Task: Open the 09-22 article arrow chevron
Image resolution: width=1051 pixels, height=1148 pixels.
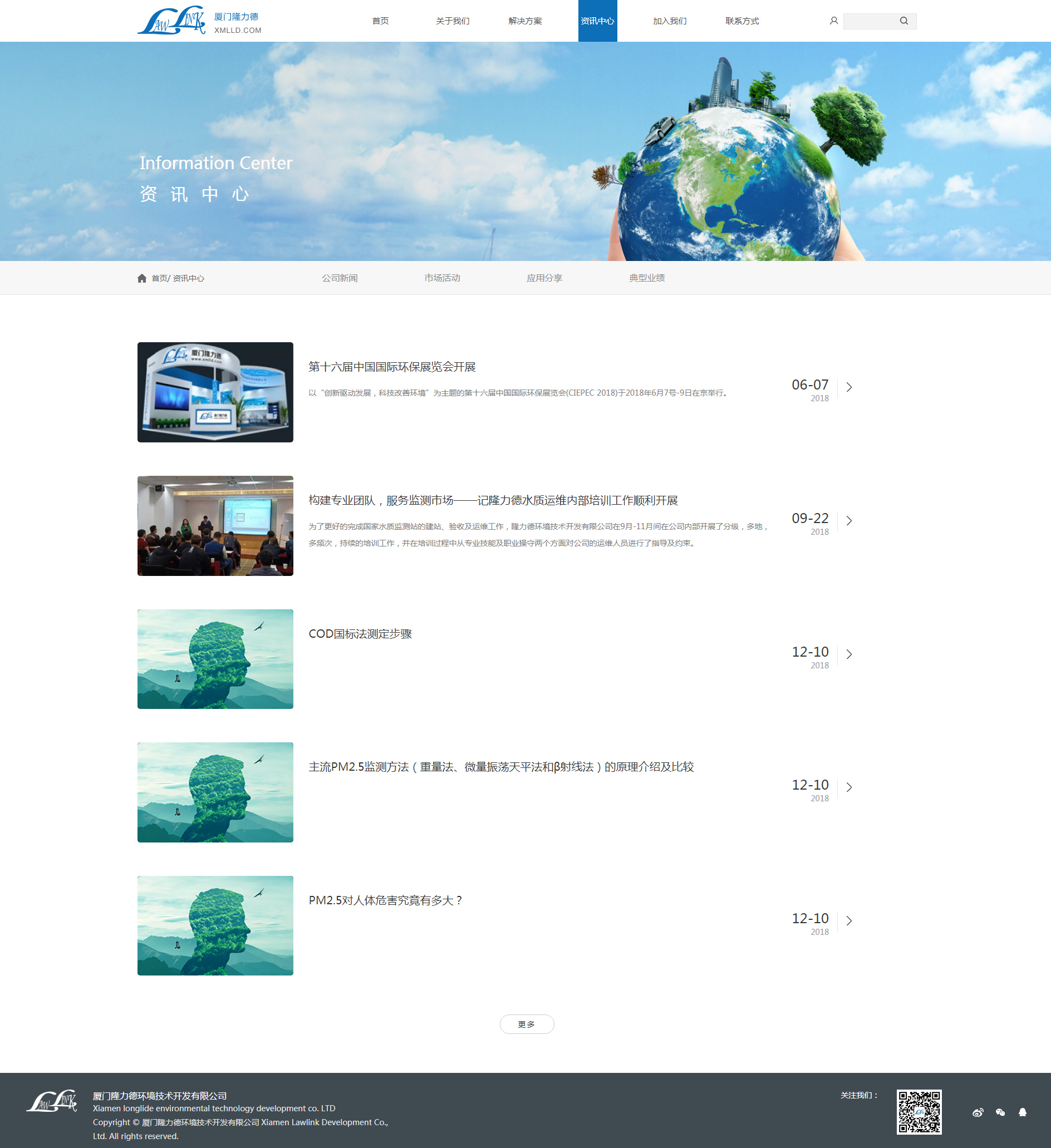Action: point(849,520)
